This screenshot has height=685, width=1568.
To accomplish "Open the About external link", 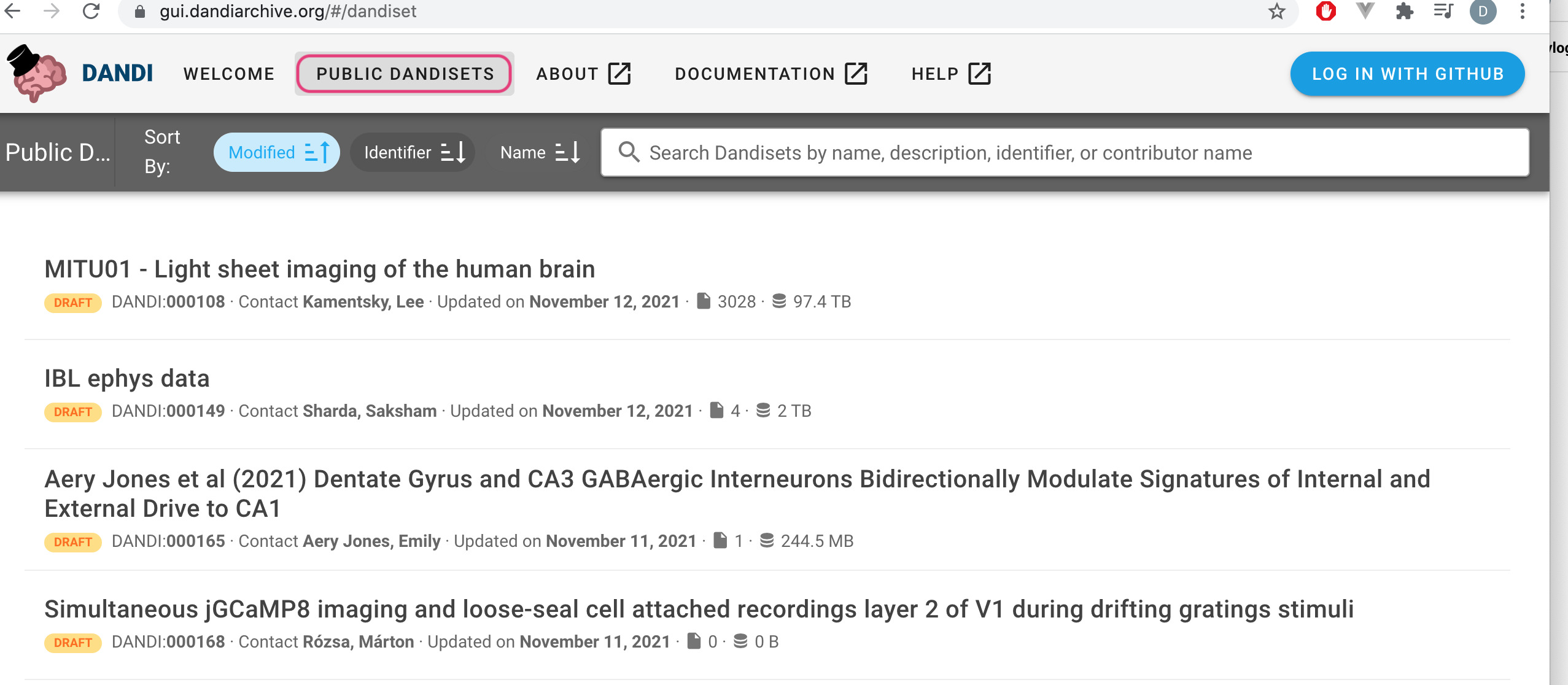I will pyautogui.click(x=583, y=74).
